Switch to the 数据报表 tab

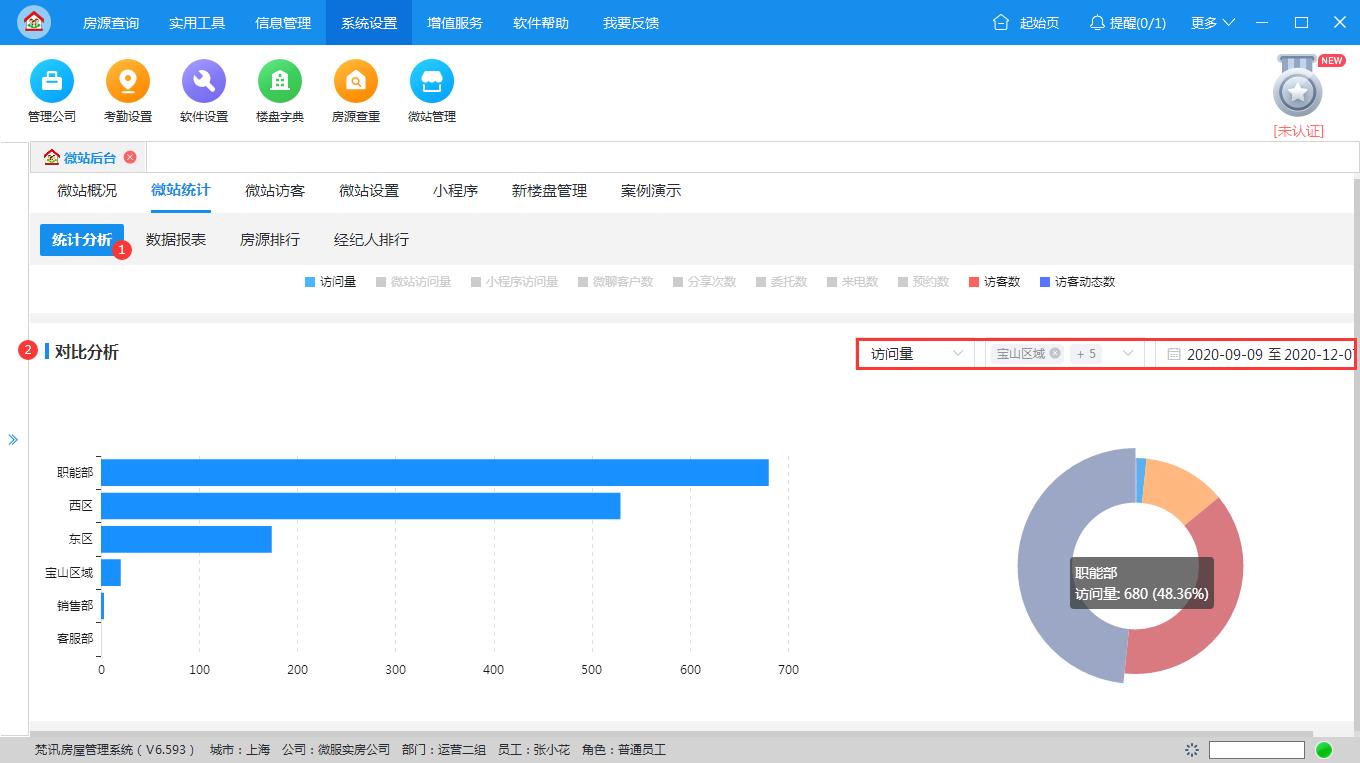[177, 239]
